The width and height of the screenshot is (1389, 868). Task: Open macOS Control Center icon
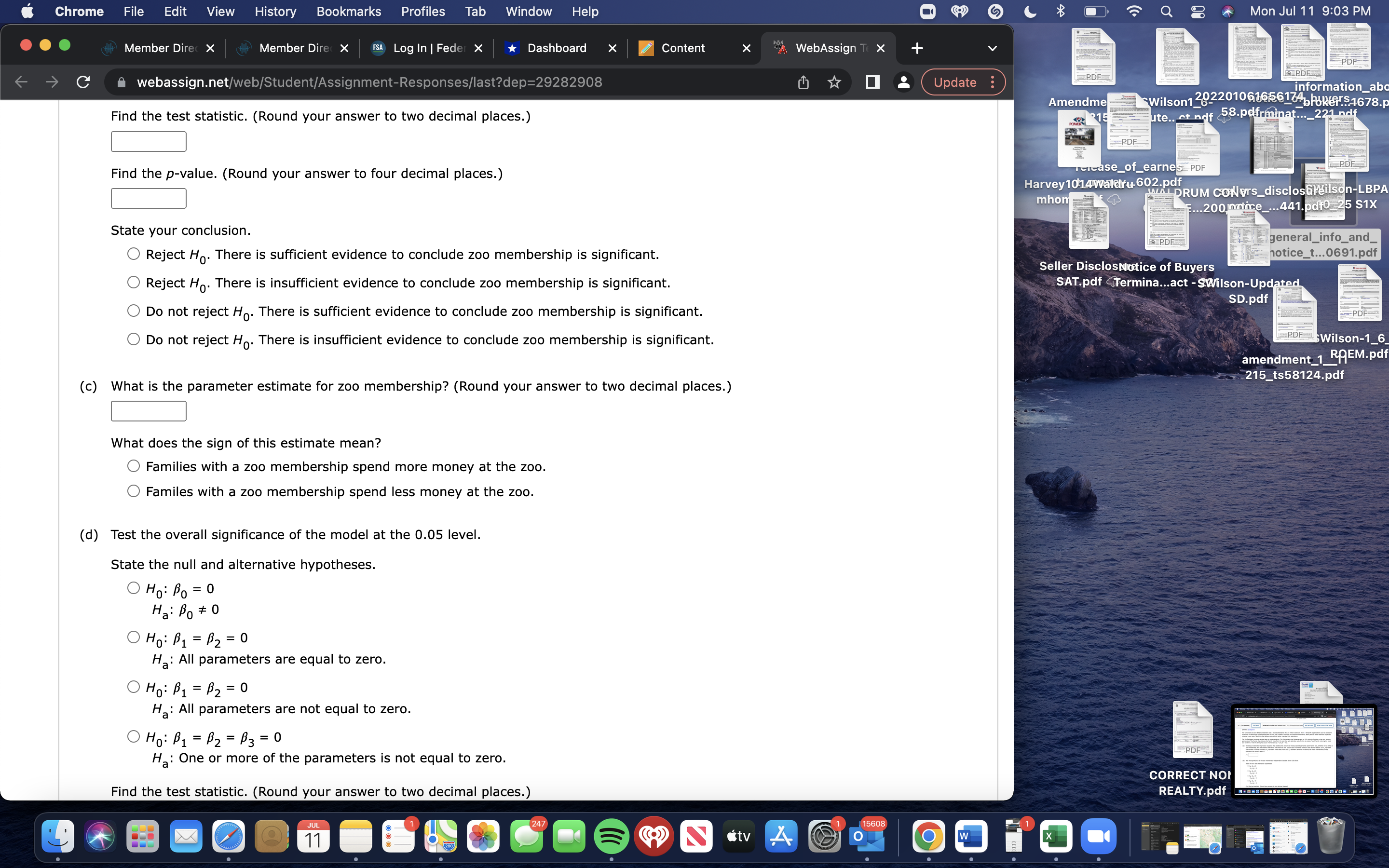[x=1198, y=12]
